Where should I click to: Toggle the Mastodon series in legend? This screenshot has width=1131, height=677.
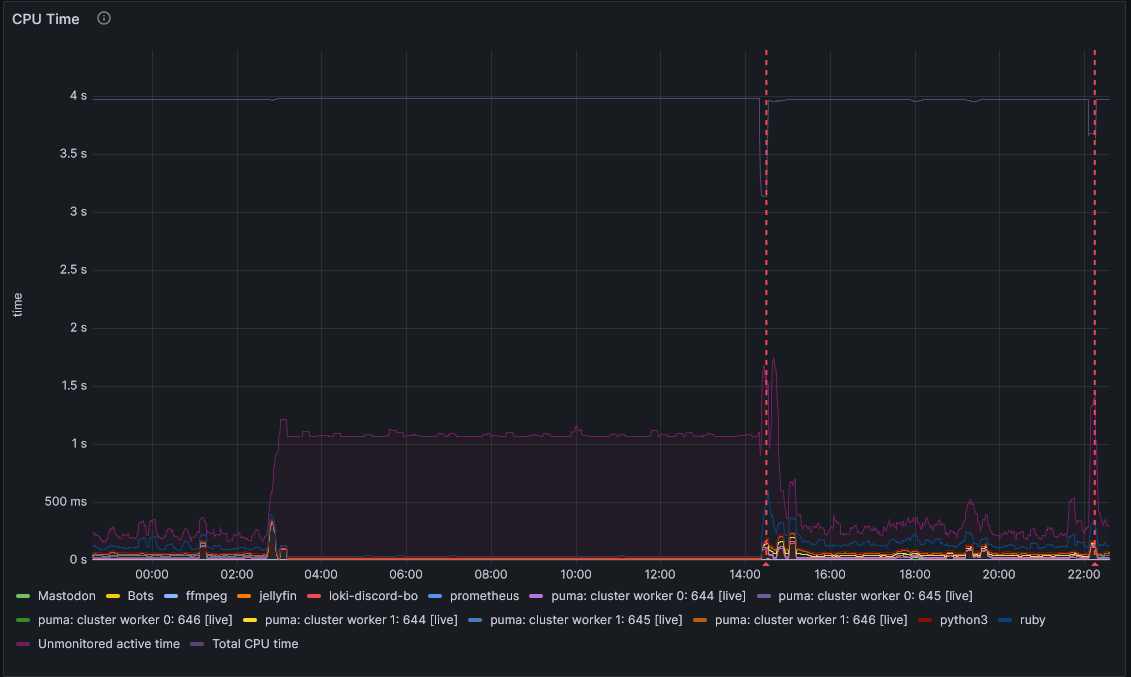[x=66, y=596]
